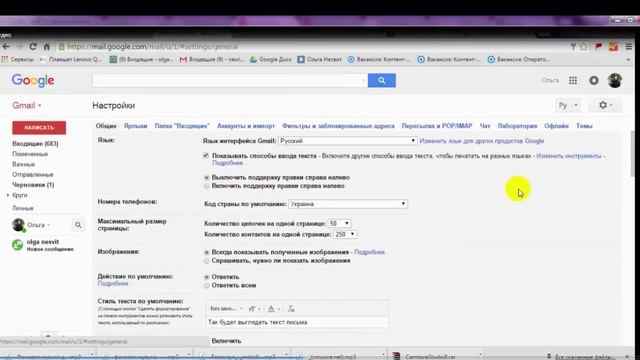Open the Ольга Несвит bookmark
The image size is (640, 360).
point(319,59)
